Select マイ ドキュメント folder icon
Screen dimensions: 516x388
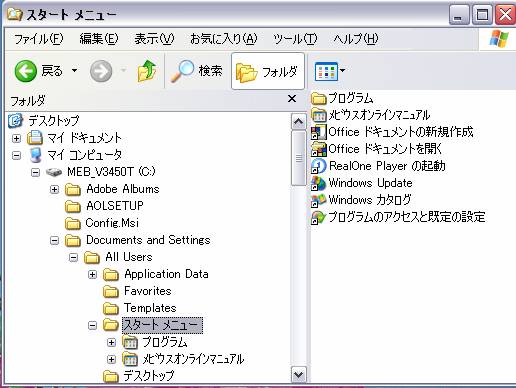click(35, 138)
